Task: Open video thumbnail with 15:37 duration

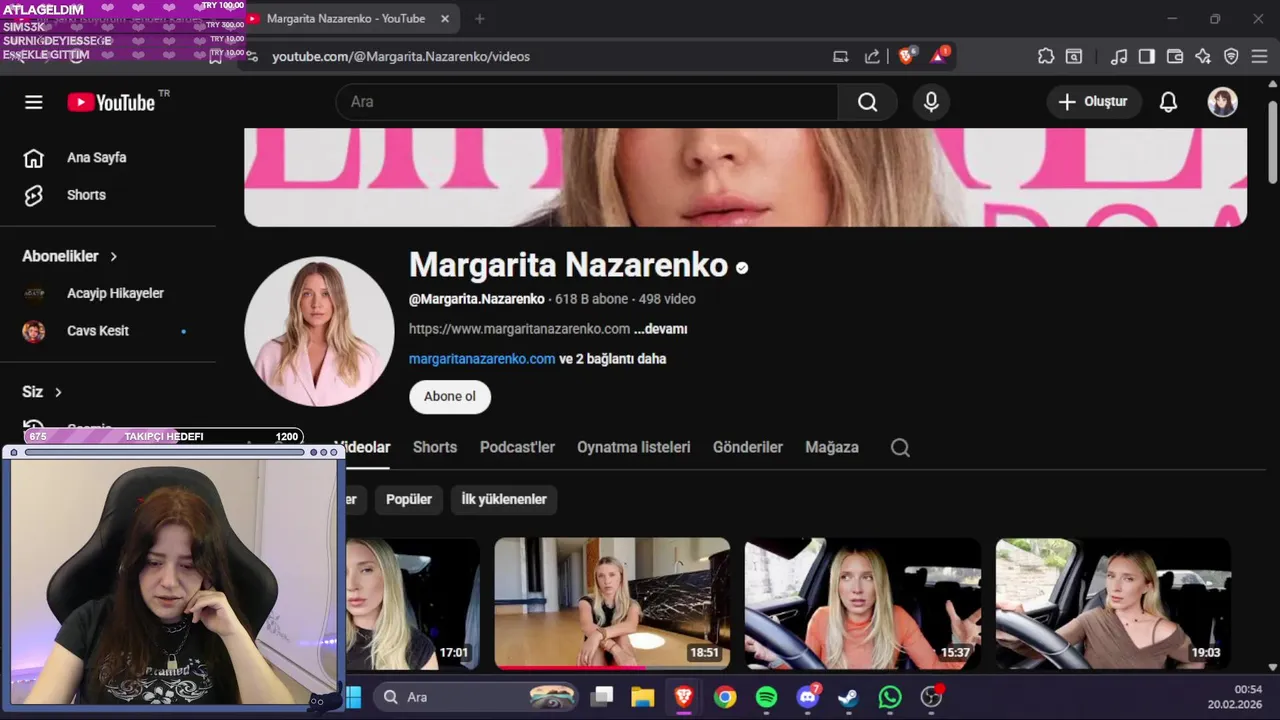Action: (863, 604)
